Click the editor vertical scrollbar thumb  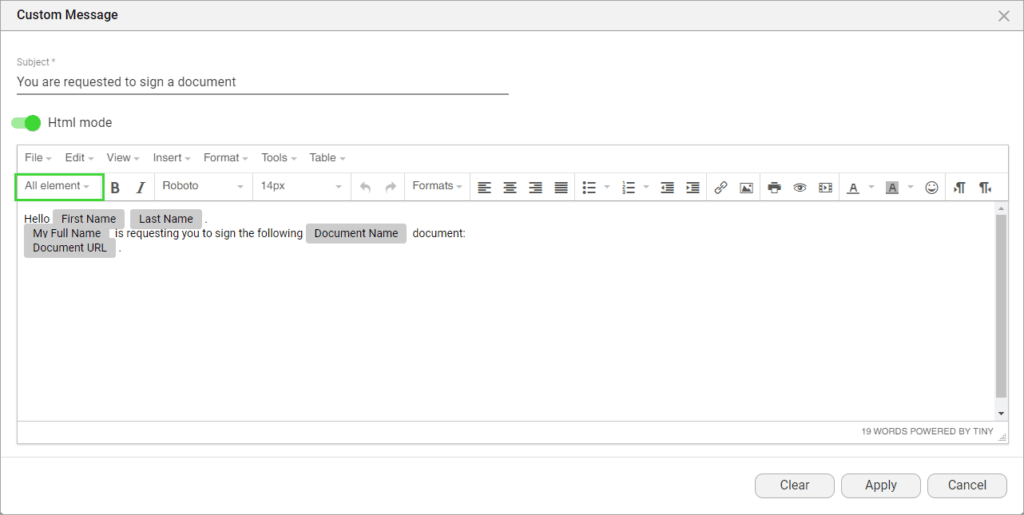coord(1001,305)
